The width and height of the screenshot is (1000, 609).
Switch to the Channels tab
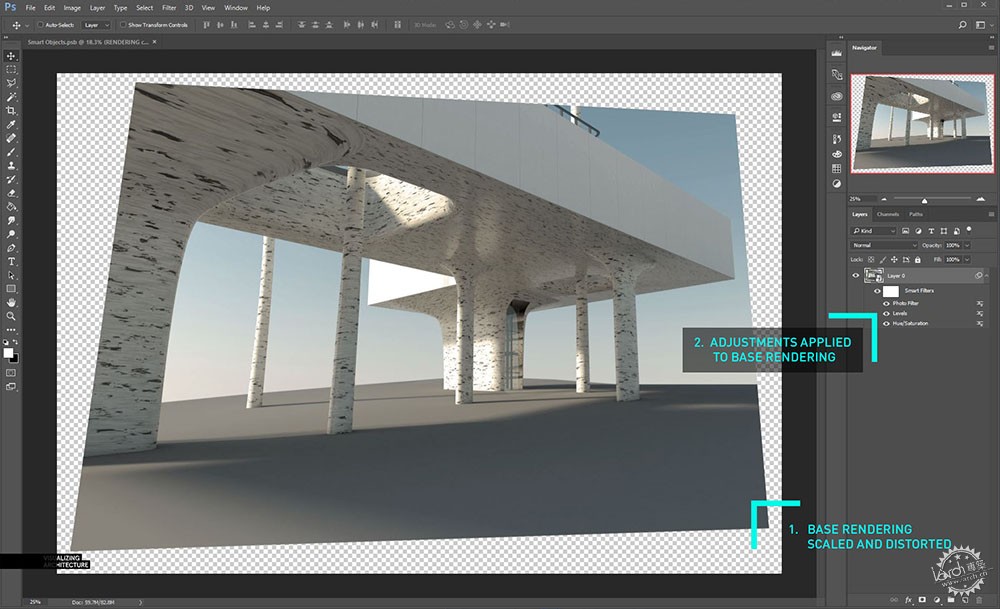coord(887,214)
